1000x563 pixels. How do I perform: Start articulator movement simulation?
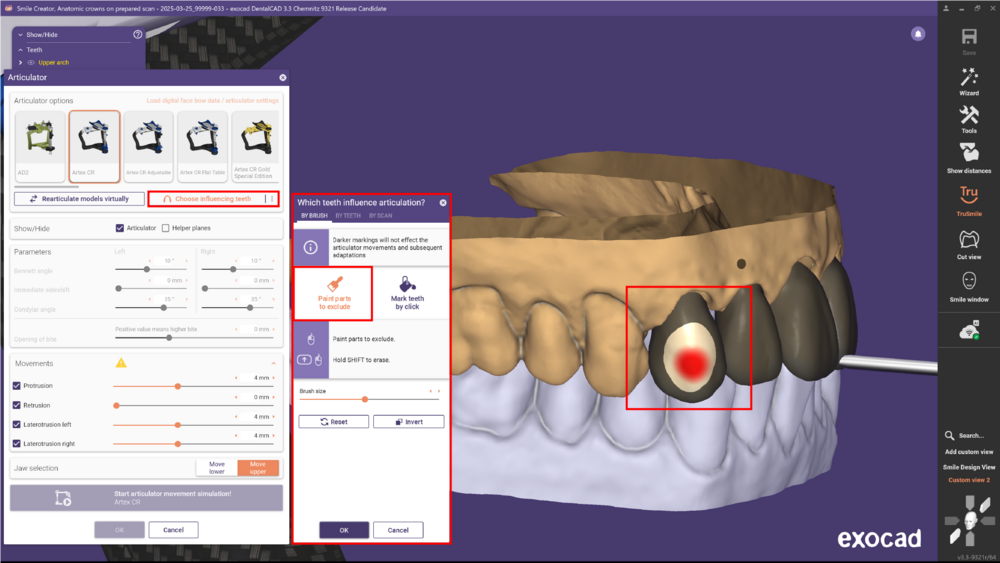[x=146, y=498]
